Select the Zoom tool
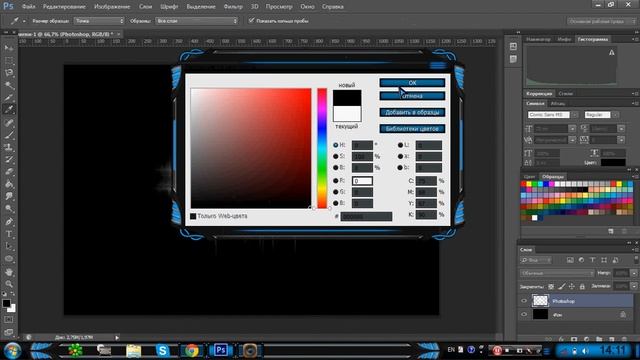This screenshot has height=360, width=640. click(9, 284)
